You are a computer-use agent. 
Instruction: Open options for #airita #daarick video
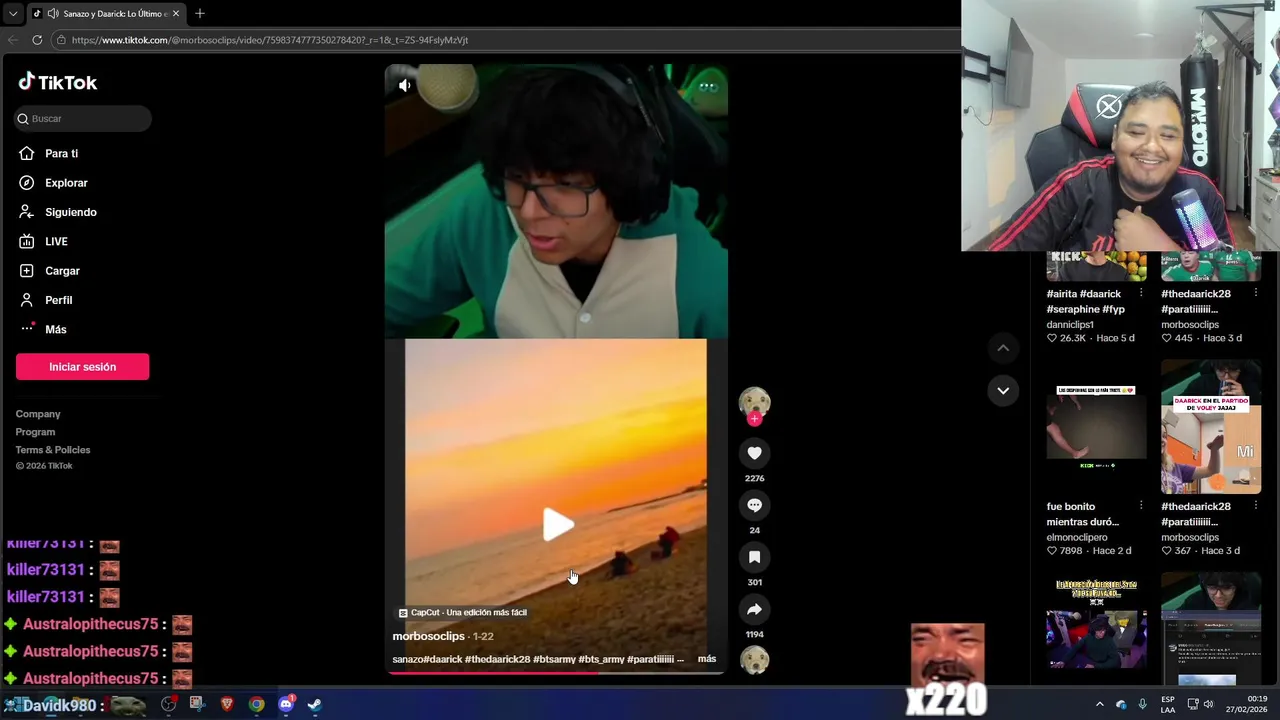coord(1142,294)
